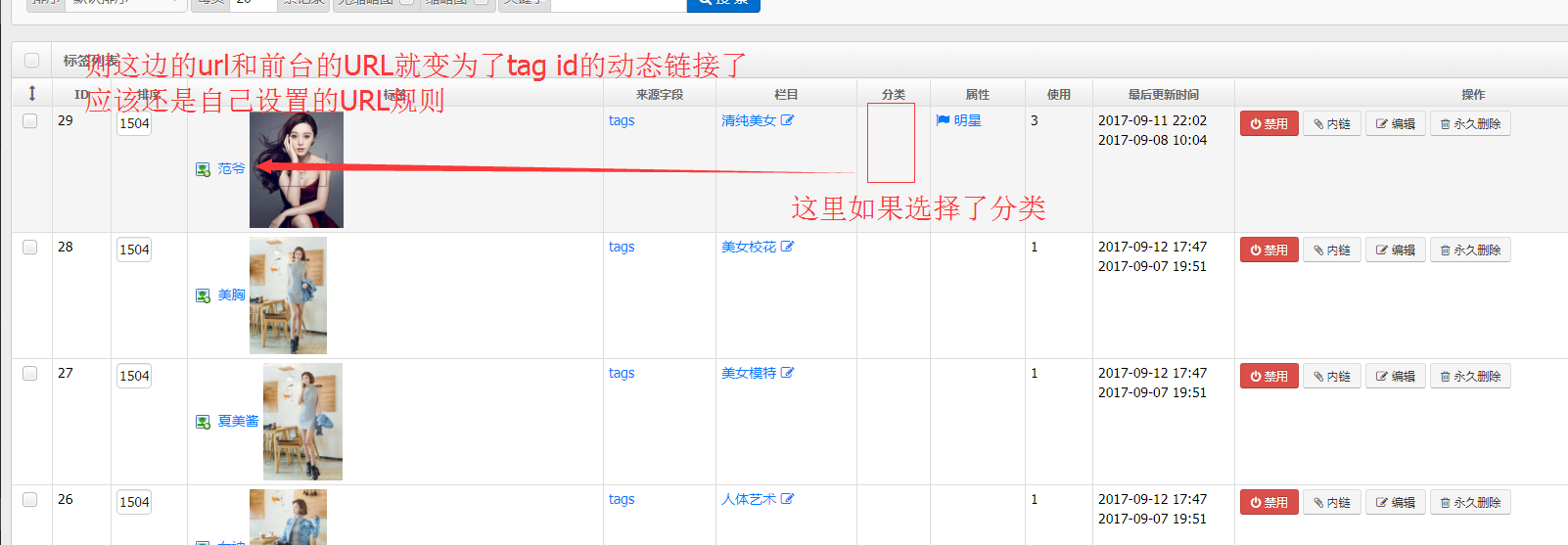The width and height of the screenshot is (1568, 545).
Task: Tick the checkbox for row ID 28
Action: 30,248
